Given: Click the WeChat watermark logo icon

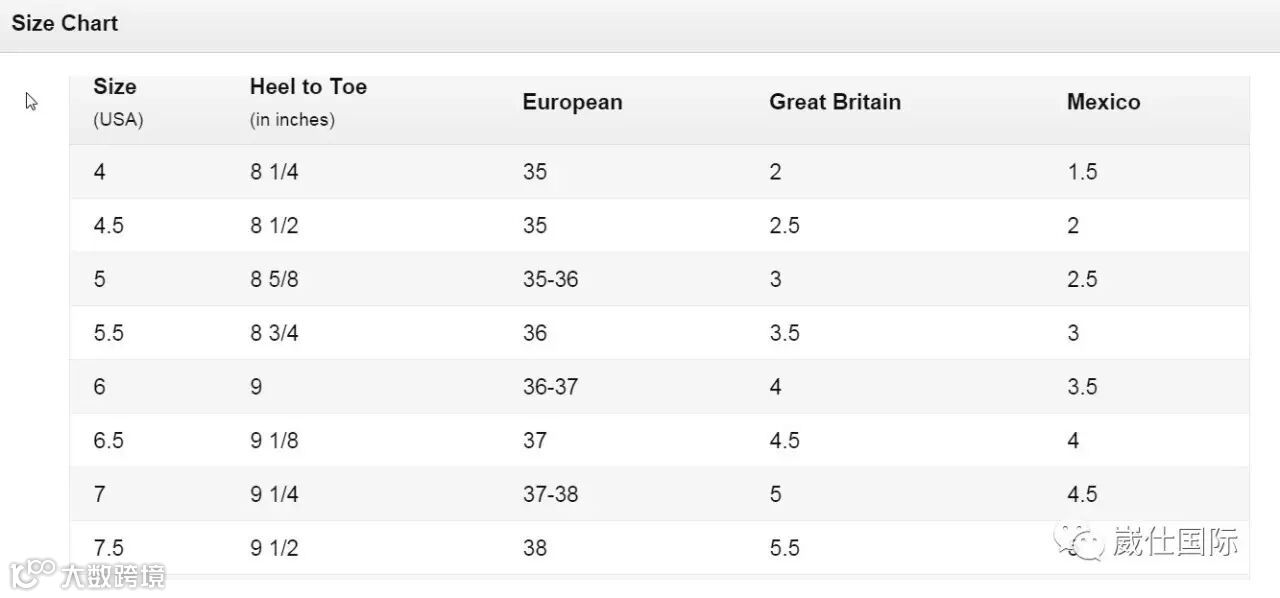Looking at the screenshot, I should 1081,541.
